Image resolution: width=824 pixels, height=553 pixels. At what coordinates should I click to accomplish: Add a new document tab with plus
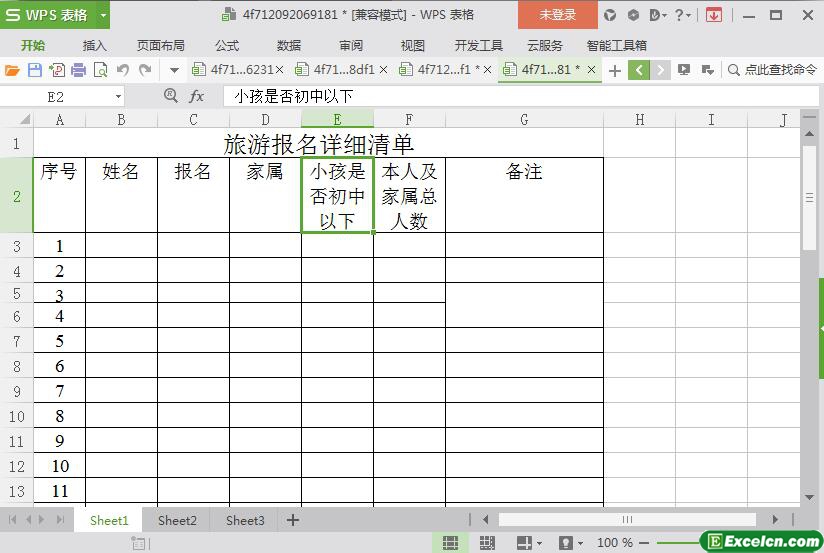coord(615,70)
